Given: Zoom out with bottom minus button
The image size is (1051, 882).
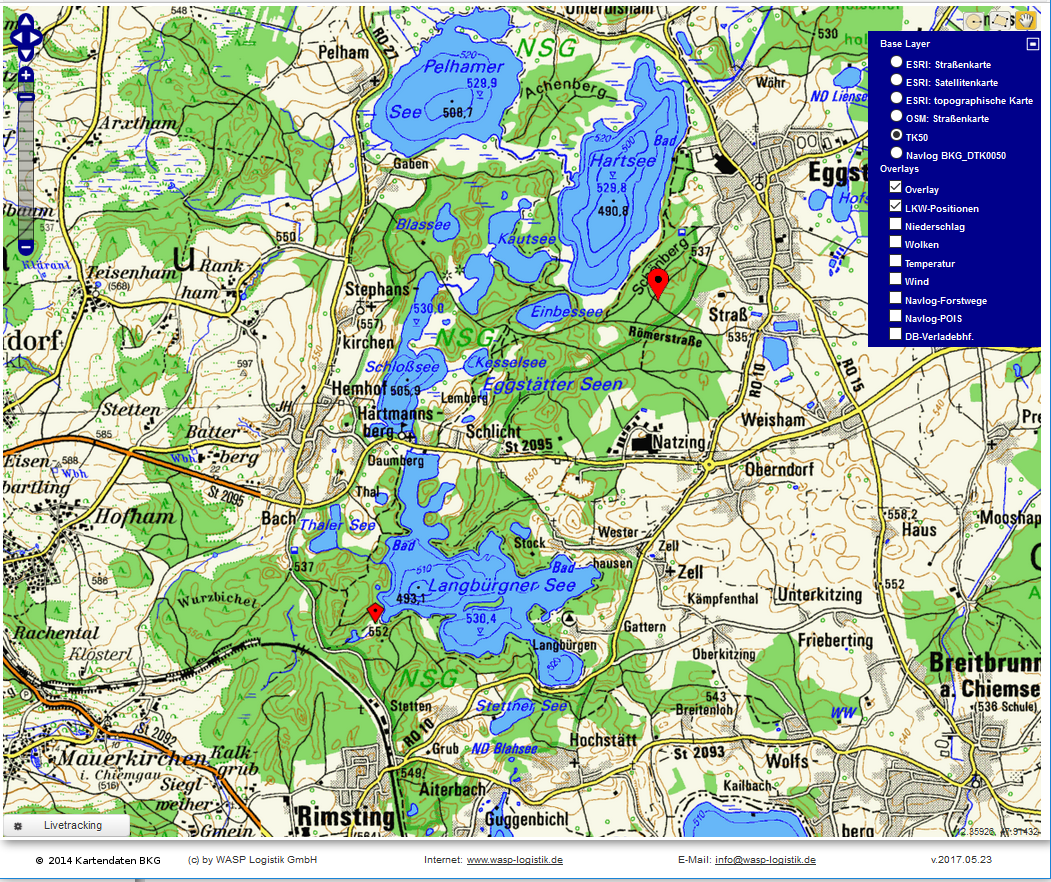Looking at the screenshot, I should [26, 247].
